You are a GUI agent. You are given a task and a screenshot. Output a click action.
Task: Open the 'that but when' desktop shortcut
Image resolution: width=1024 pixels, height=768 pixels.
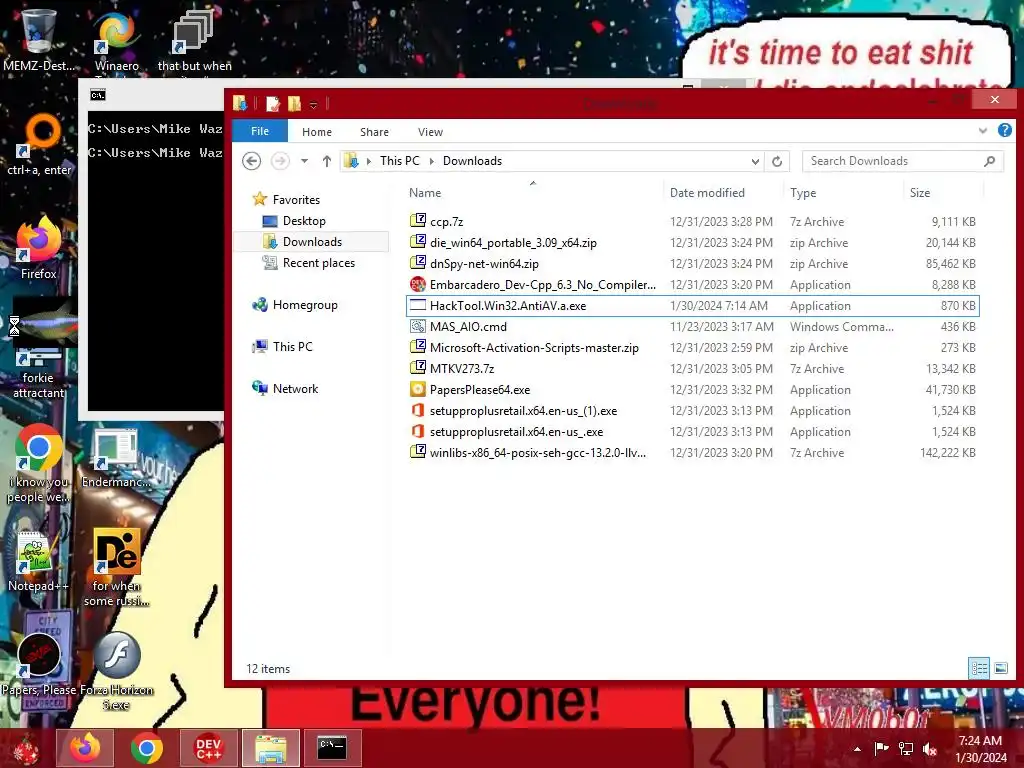point(194,38)
